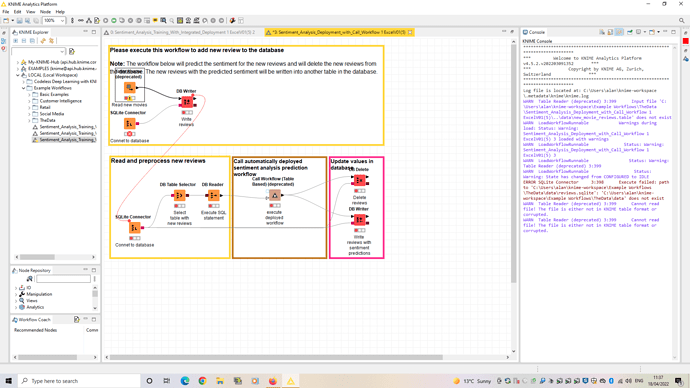This screenshot has width=690, height=388.
Task: Open the Help menu
Action: (x=60, y=12)
